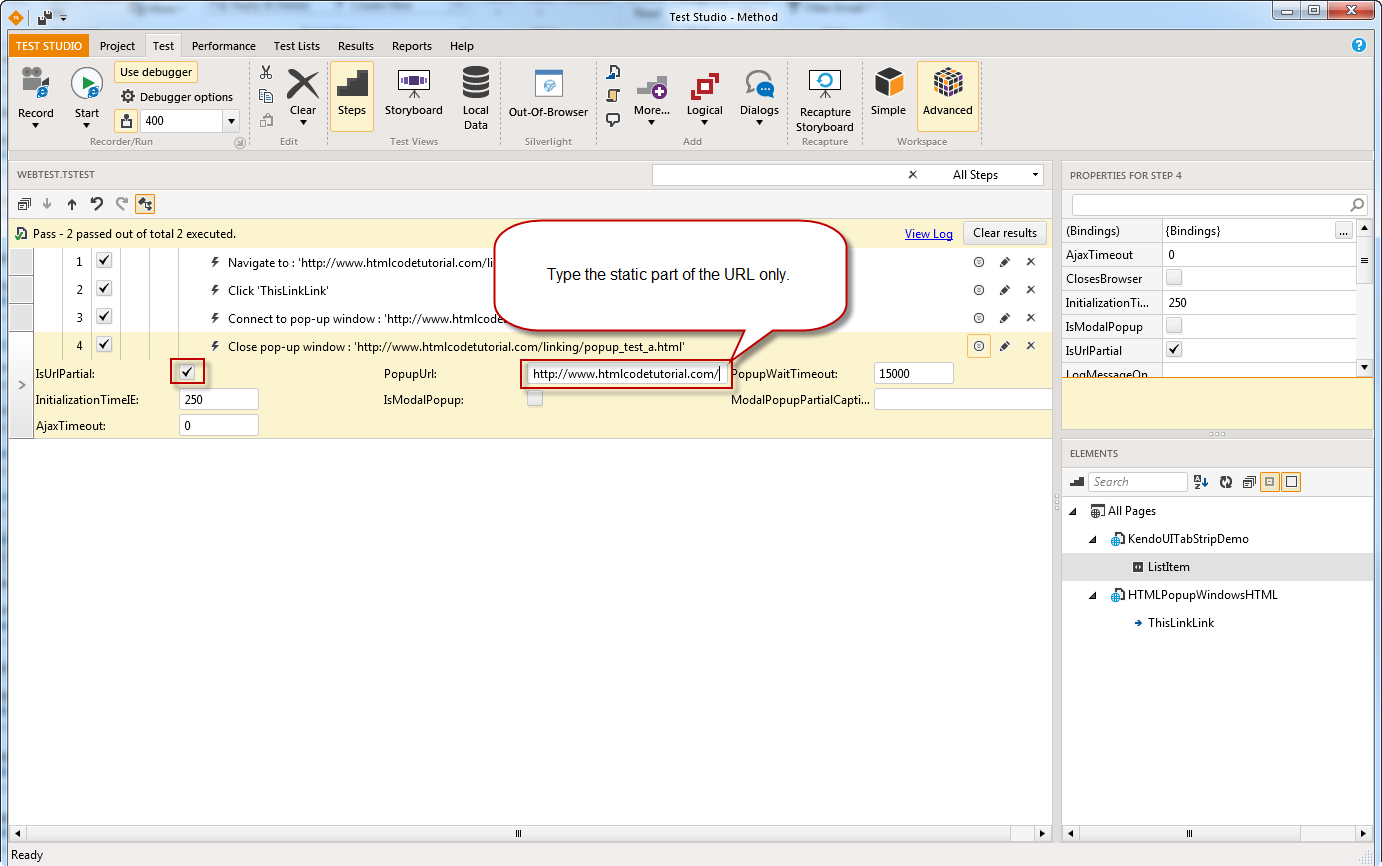Sort elements alphabetically with A-Z icon
The image size is (1382, 866).
point(1202,482)
